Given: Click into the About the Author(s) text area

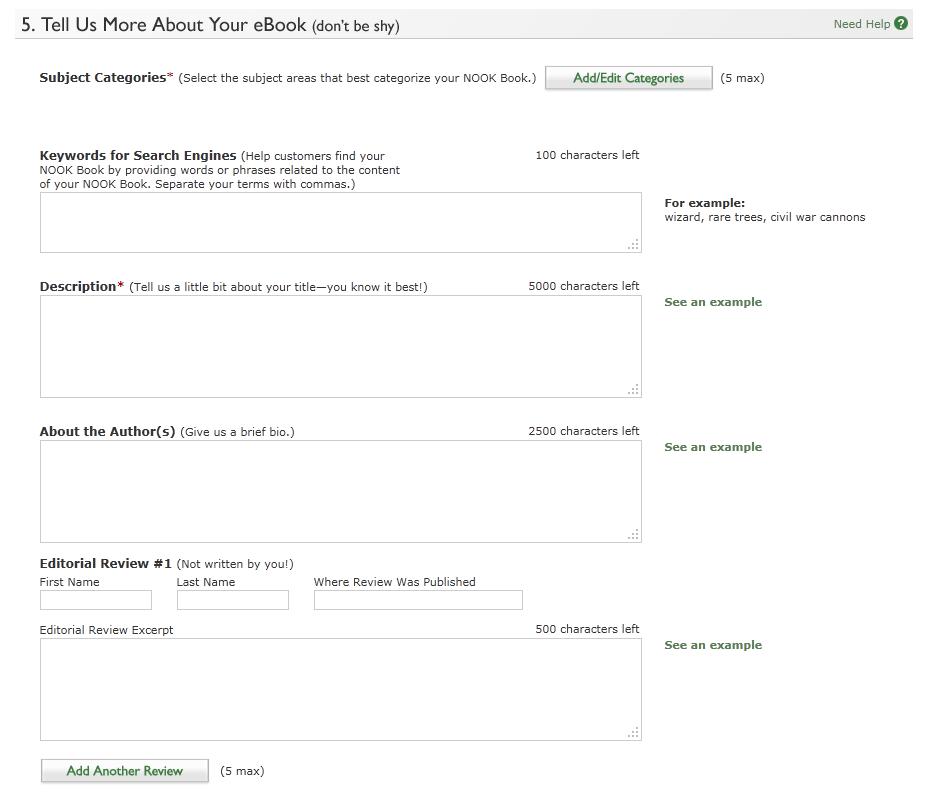Looking at the screenshot, I should tap(340, 491).
